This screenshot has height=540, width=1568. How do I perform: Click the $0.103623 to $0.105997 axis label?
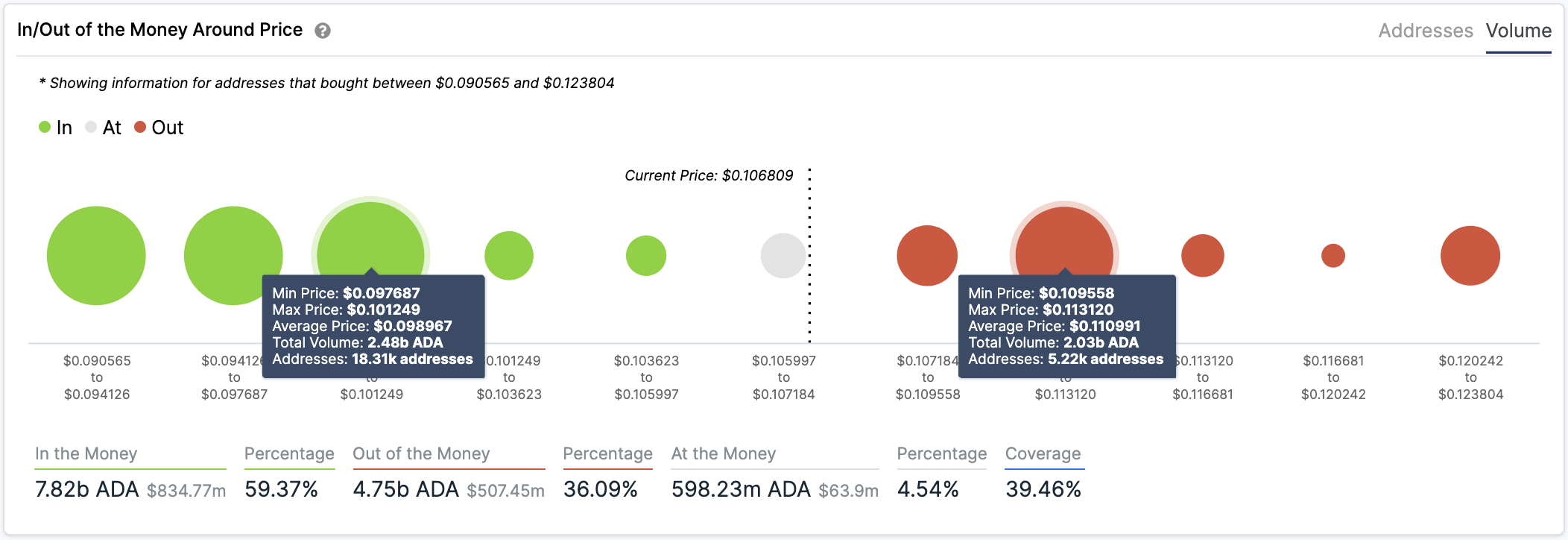click(647, 377)
